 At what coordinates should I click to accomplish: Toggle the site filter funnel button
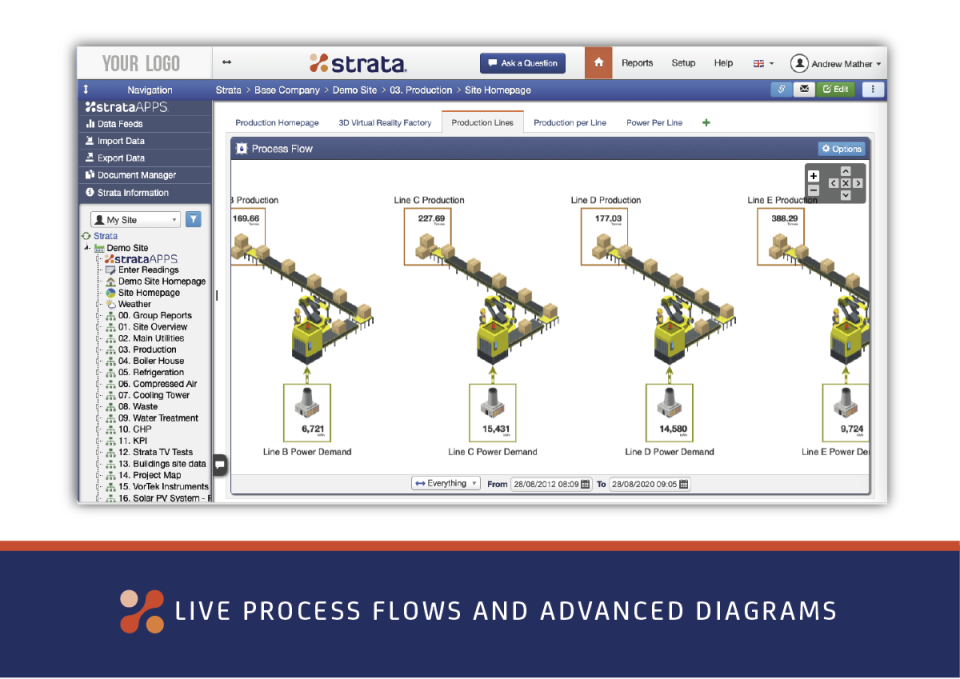(x=193, y=219)
